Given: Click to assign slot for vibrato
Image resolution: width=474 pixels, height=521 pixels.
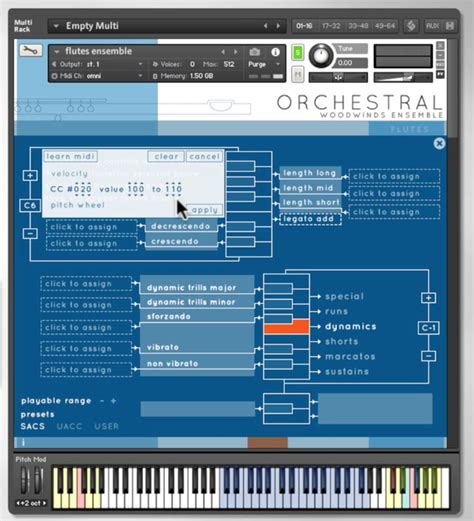Looking at the screenshot, I should point(86,349).
